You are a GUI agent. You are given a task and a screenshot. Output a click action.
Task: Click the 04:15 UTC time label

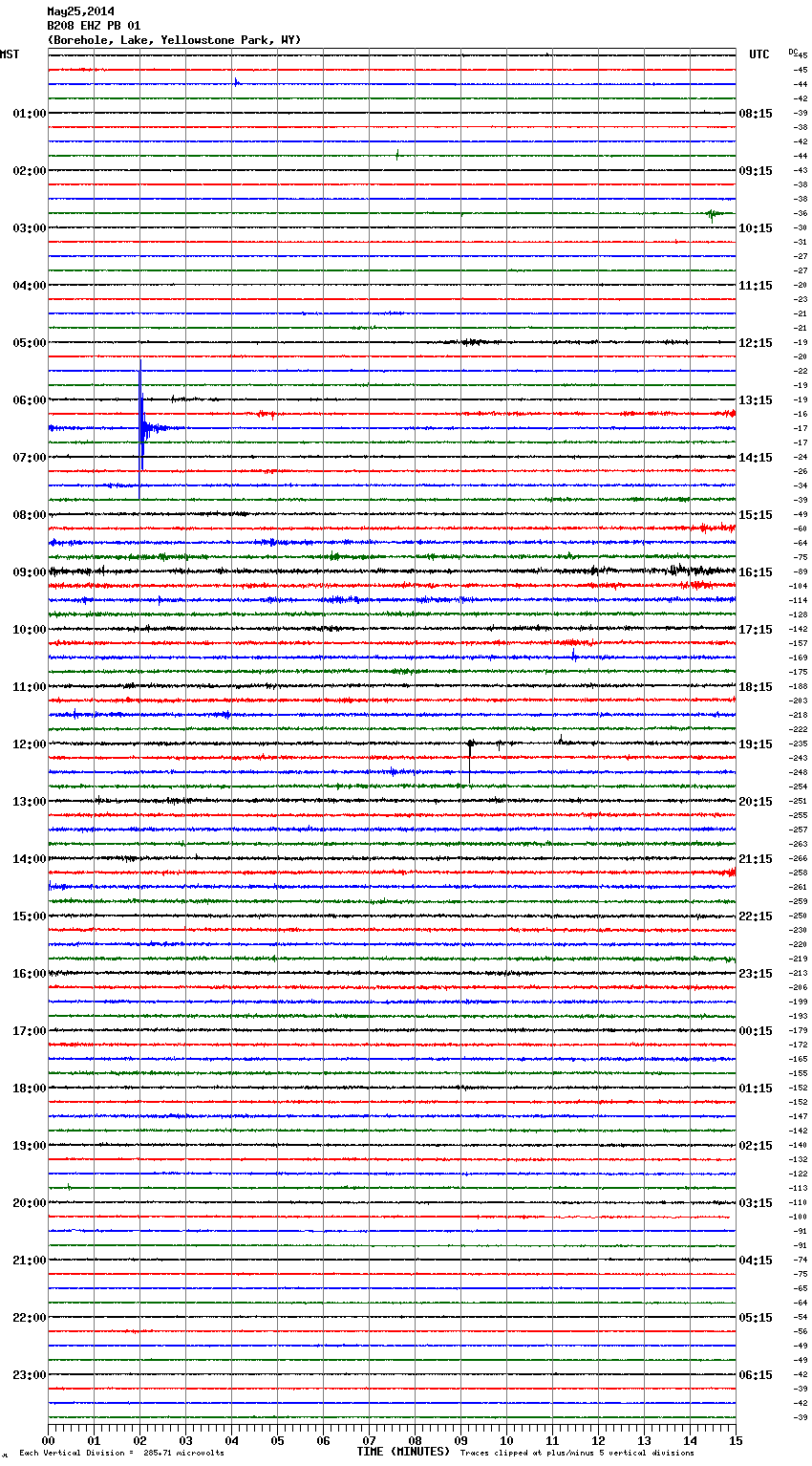pyautogui.click(x=756, y=1261)
